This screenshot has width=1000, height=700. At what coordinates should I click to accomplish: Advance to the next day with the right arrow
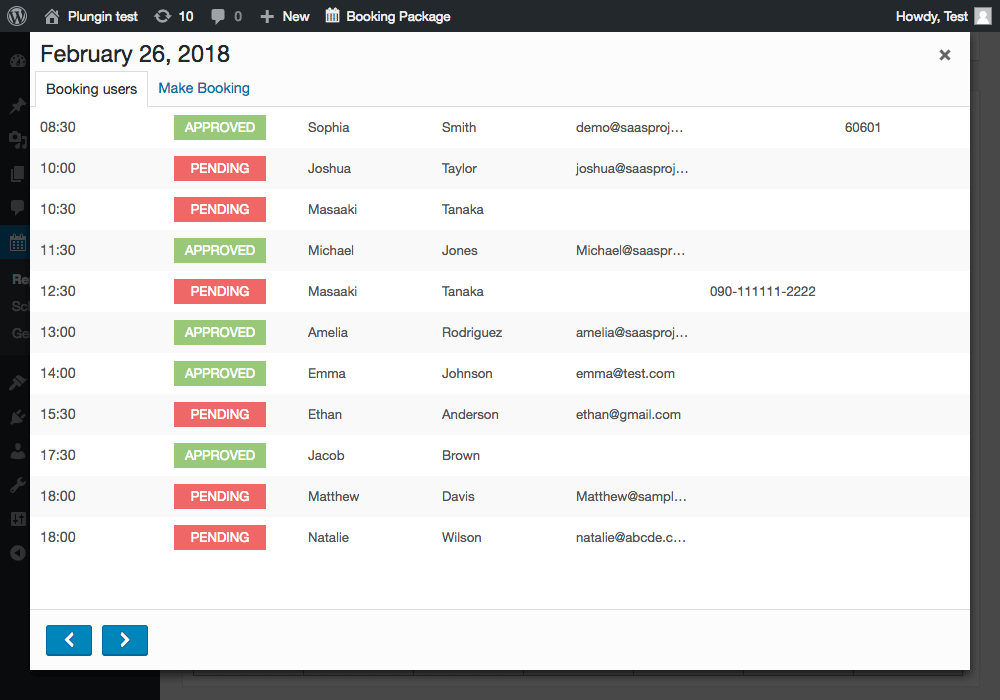click(124, 640)
